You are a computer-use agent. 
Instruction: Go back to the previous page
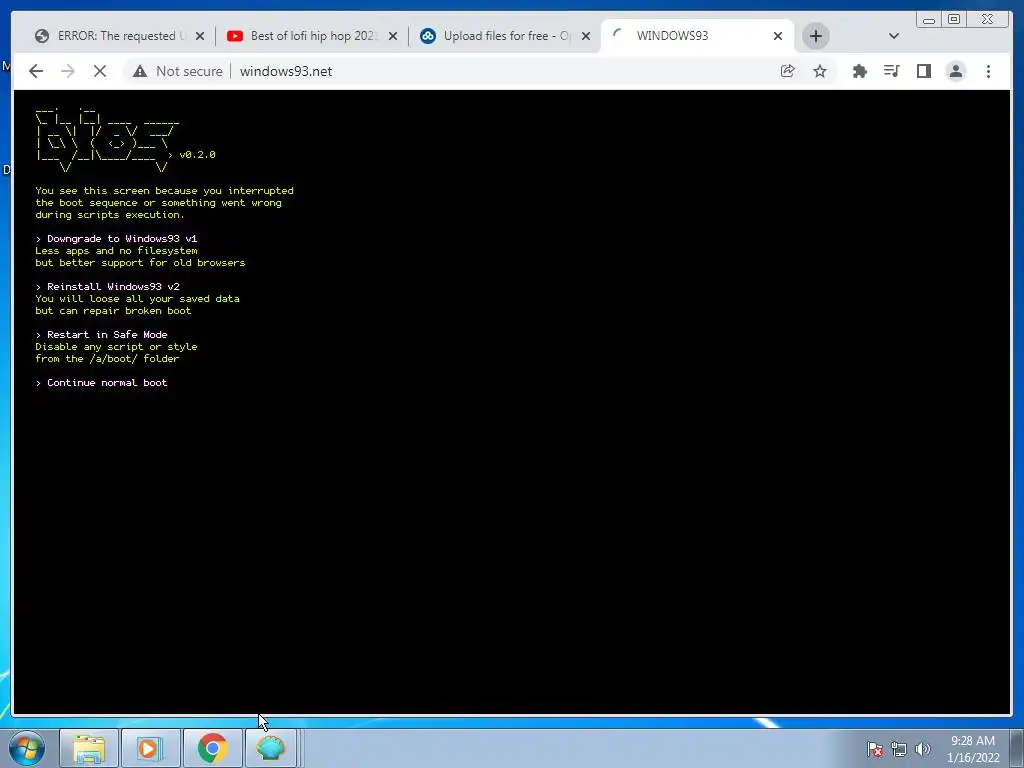[x=36, y=71]
